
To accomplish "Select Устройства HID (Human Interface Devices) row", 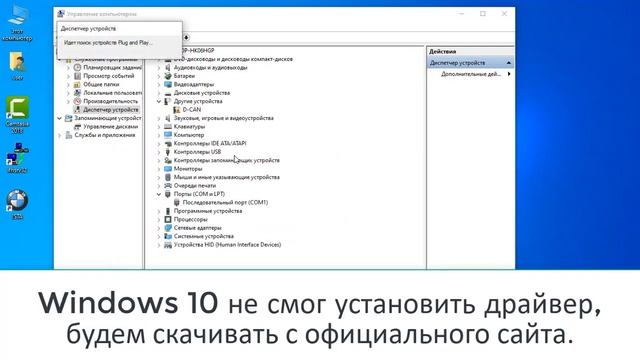I will pos(227,245).
